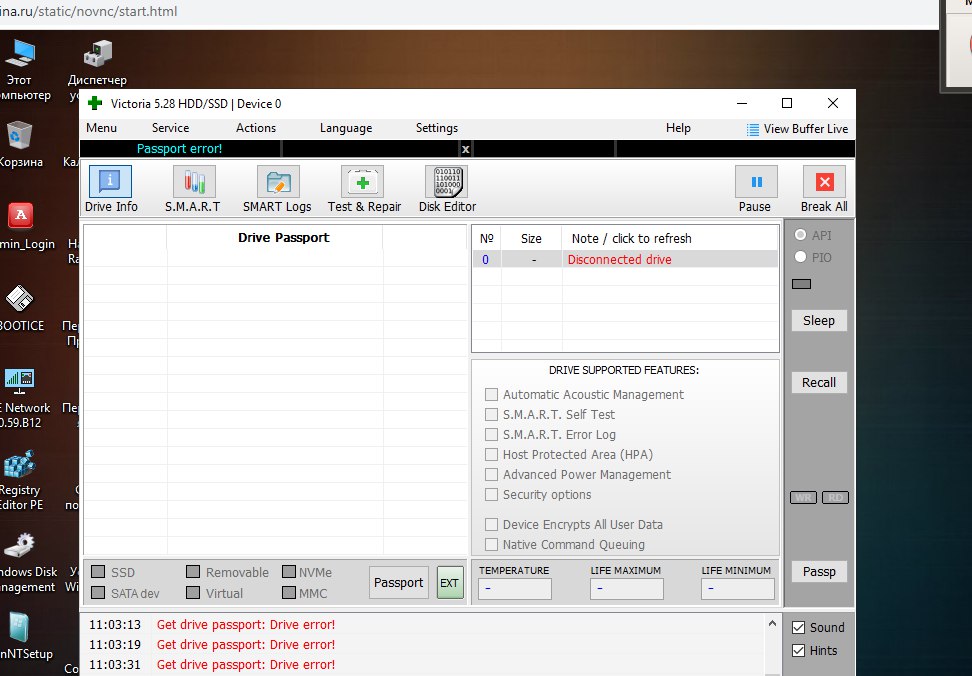Open the Disk Editor
Screen dimensions: 972x676
tap(447, 182)
